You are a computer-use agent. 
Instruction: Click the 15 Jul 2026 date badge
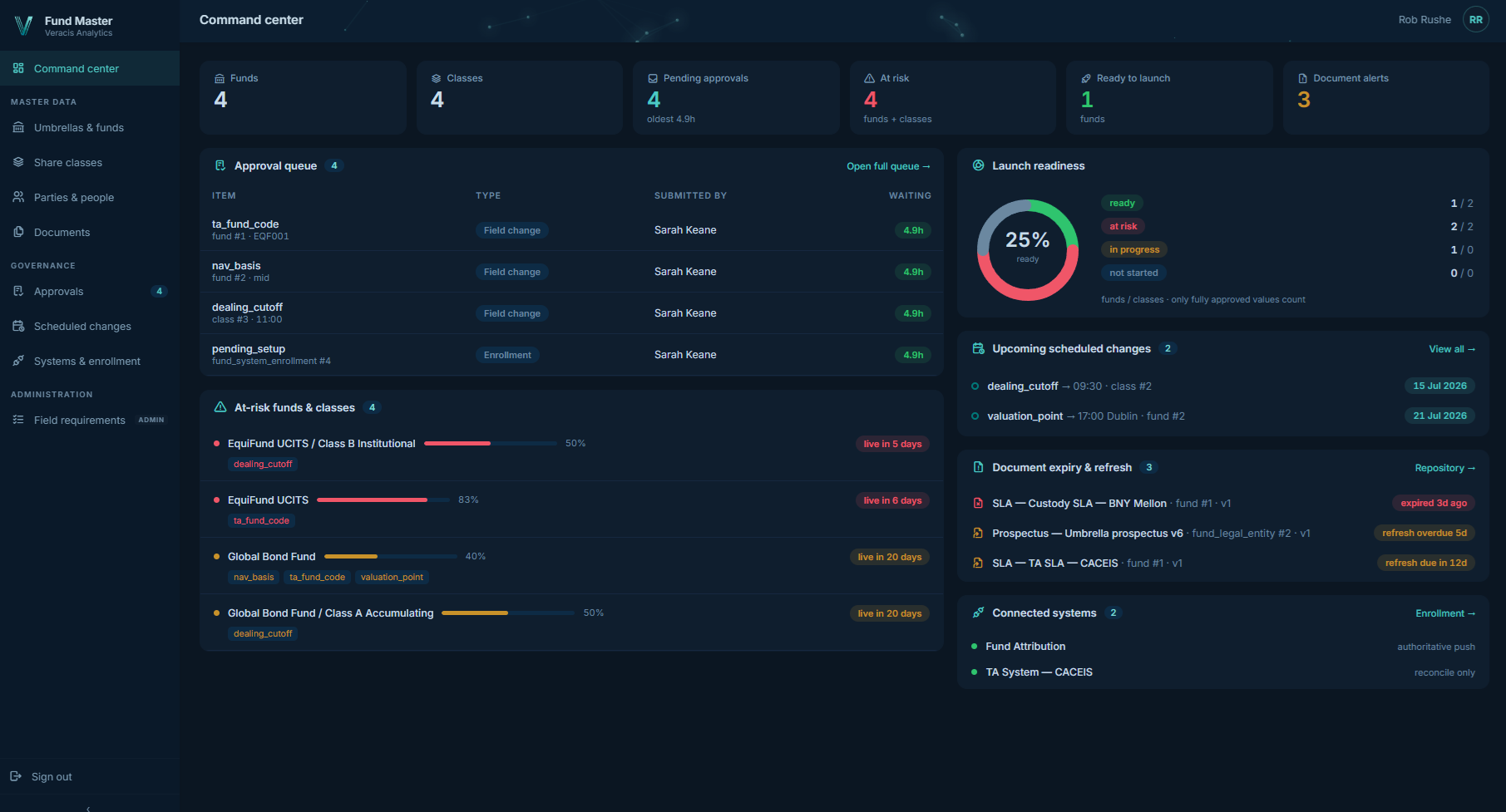coord(1439,386)
